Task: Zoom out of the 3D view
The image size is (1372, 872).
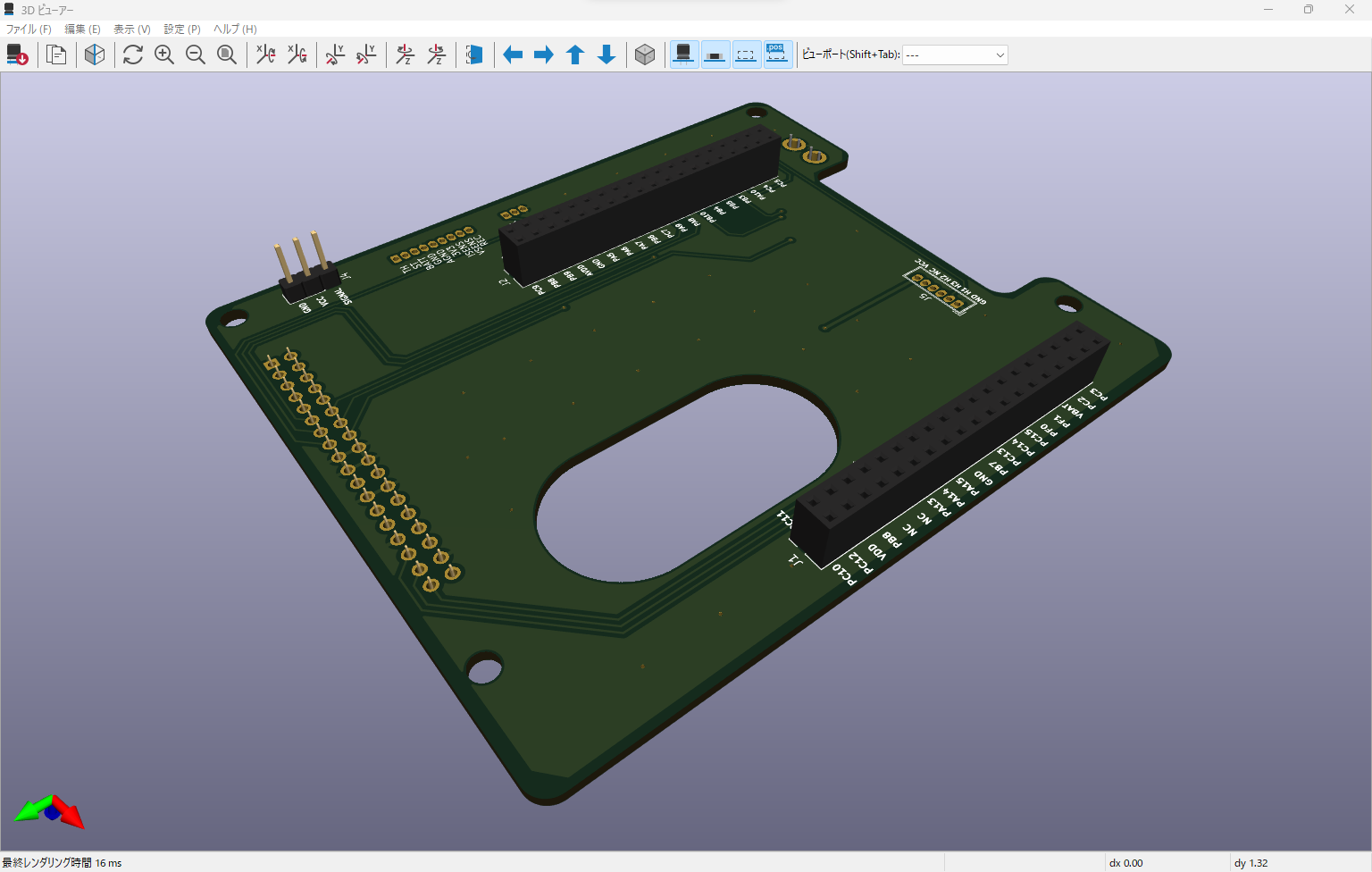Action: pos(196,54)
